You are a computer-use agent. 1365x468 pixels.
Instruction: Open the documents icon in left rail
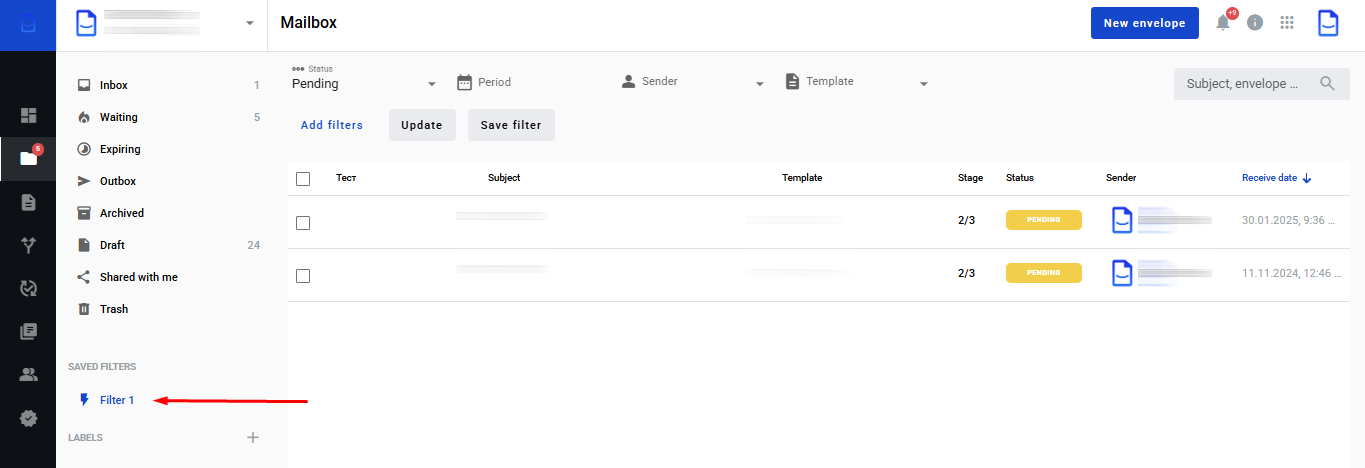(28, 202)
